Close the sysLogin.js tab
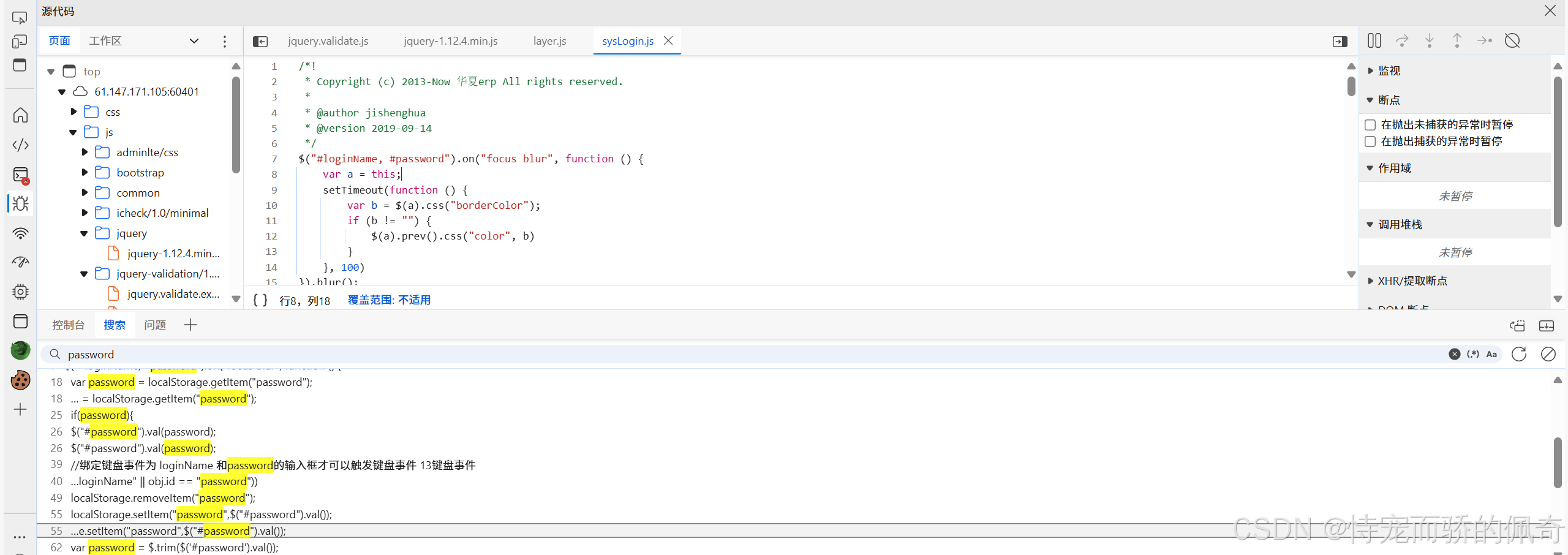This screenshot has width=1568, height=555. pos(668,40)
